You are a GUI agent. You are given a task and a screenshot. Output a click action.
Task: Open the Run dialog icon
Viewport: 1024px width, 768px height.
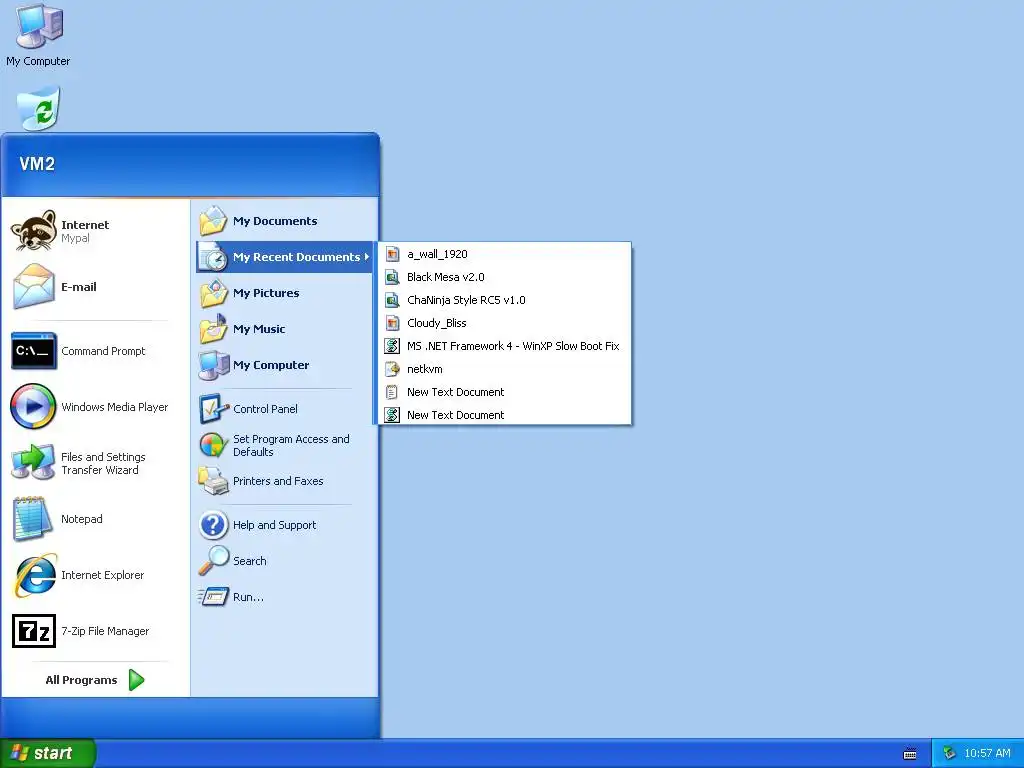pos(212,597)
